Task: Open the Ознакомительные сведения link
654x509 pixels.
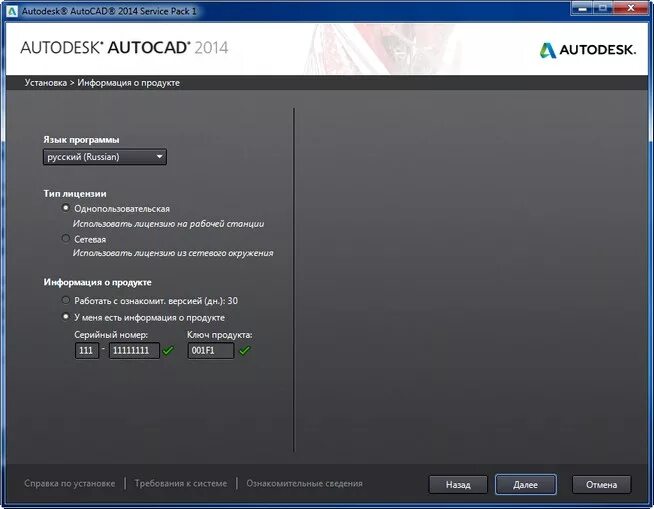Action: (304, 484)
